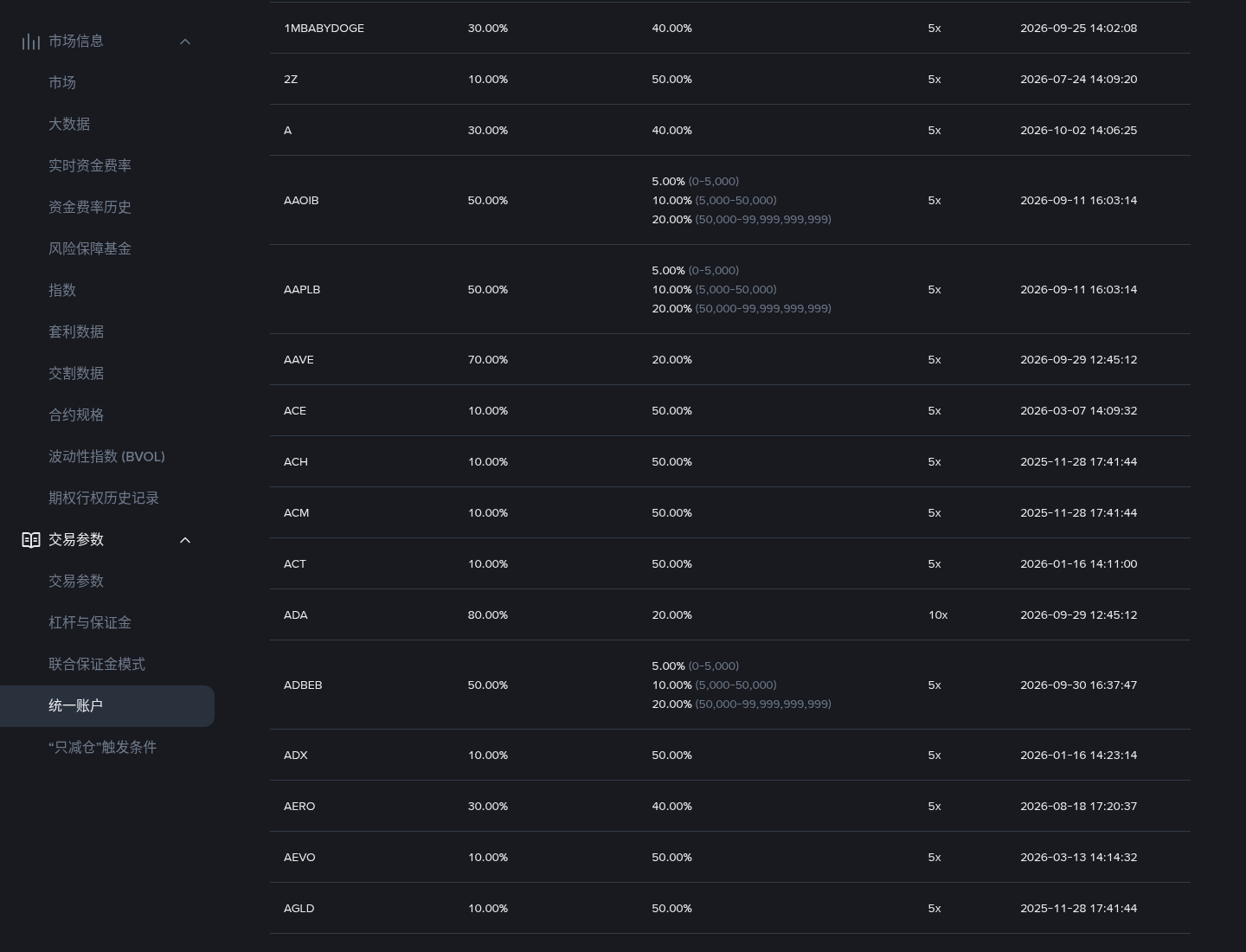1246x952 pixels.
Task: Go to 期权行权历史记录
Action: tap(104, 499)
